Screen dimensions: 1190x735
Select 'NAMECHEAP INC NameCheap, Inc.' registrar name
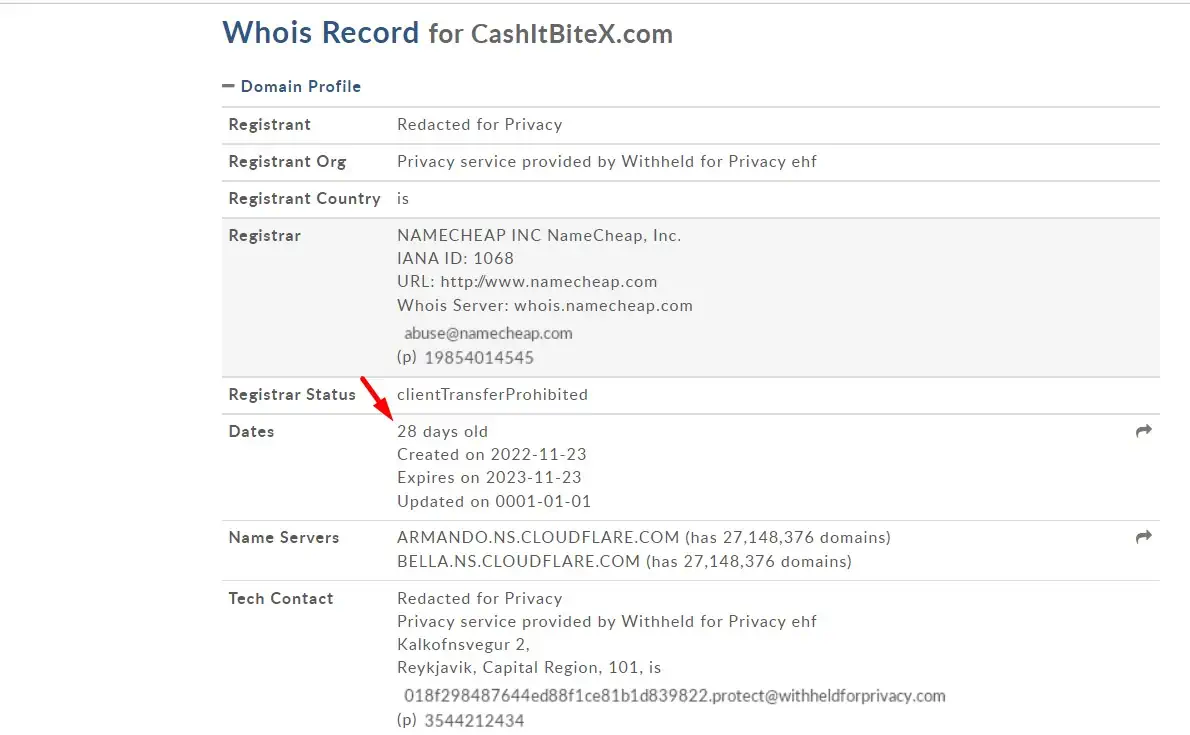pyautogui.click(x=539, y=235)
